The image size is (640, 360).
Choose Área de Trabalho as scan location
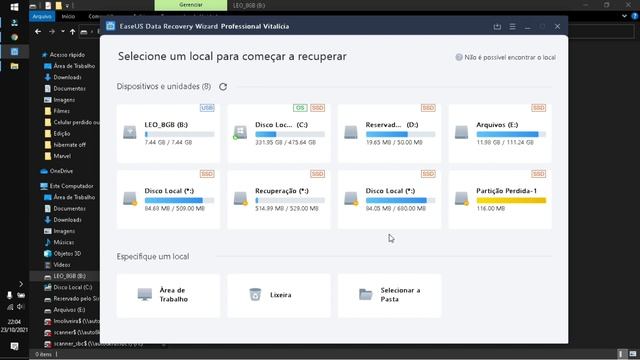point(168,295)
